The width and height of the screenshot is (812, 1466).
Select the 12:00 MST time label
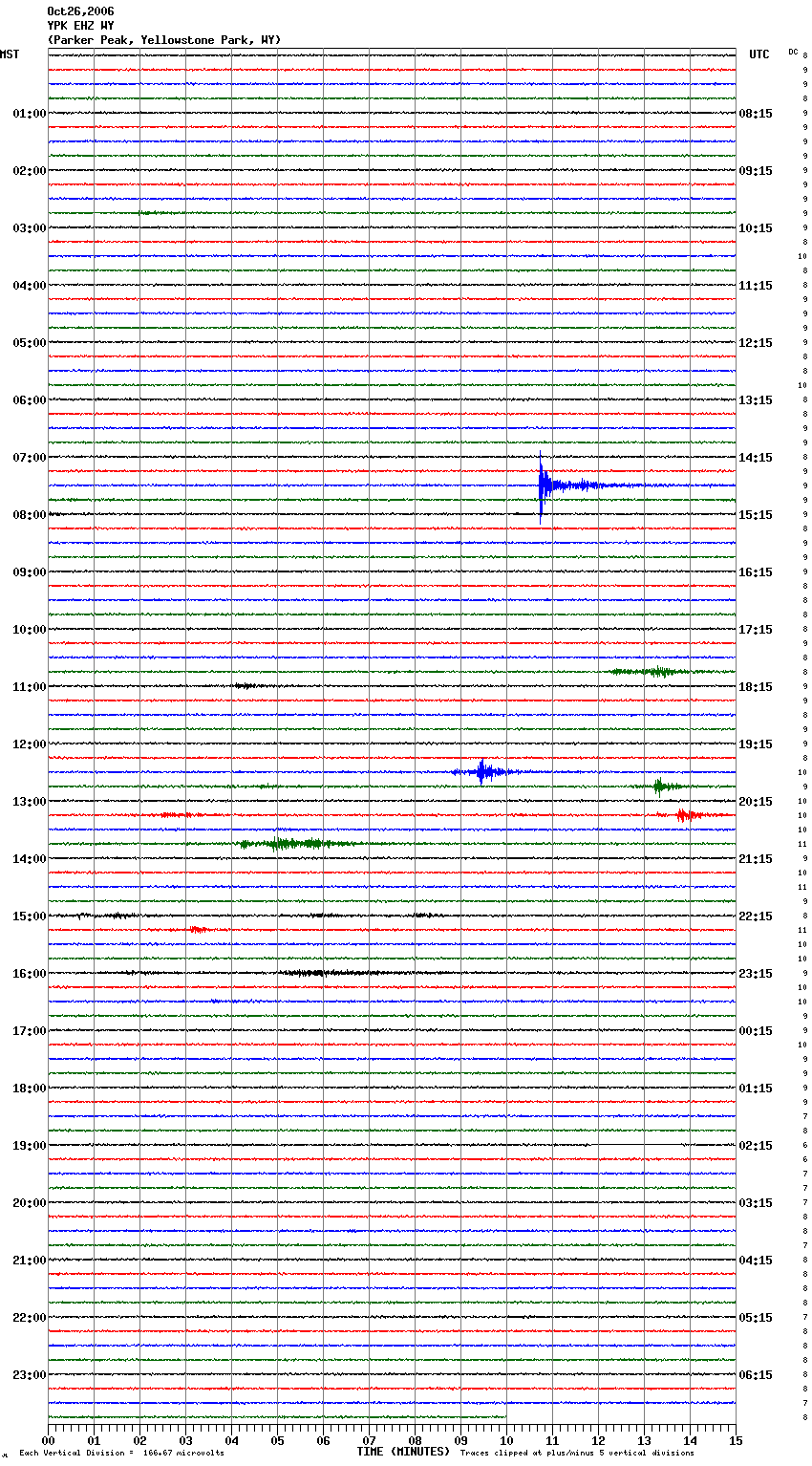click(x=30, y=744)
